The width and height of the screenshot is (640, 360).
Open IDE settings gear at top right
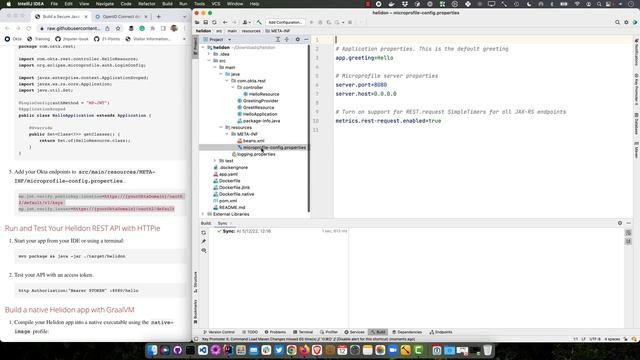[626, 22]
